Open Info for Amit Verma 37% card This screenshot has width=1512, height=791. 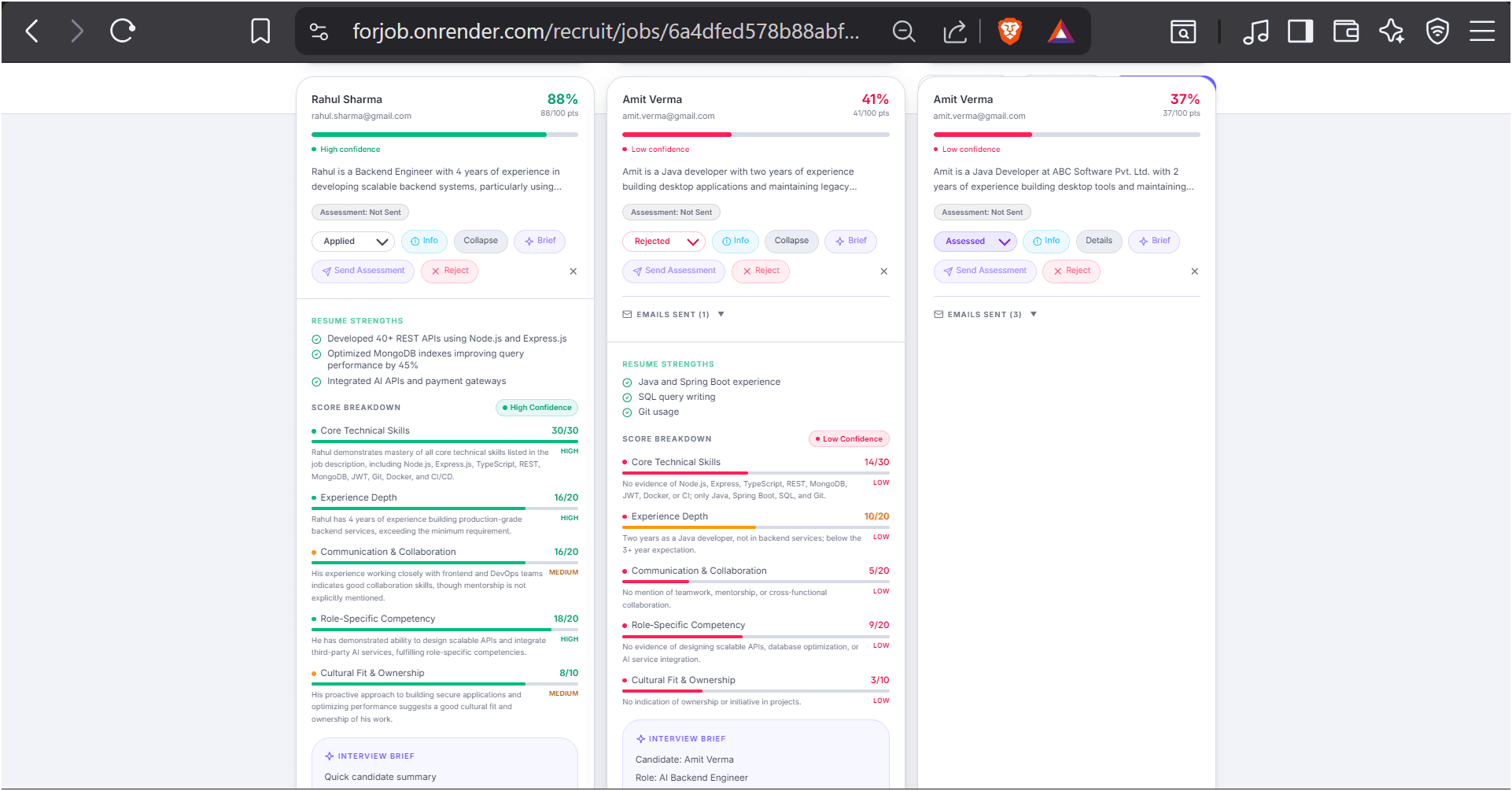click(1046, 241)
